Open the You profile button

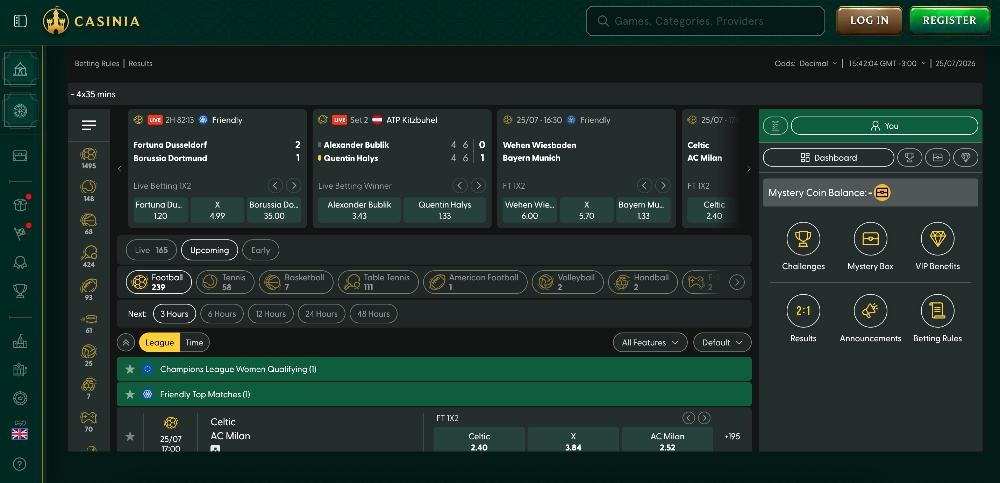pos(884,126)
